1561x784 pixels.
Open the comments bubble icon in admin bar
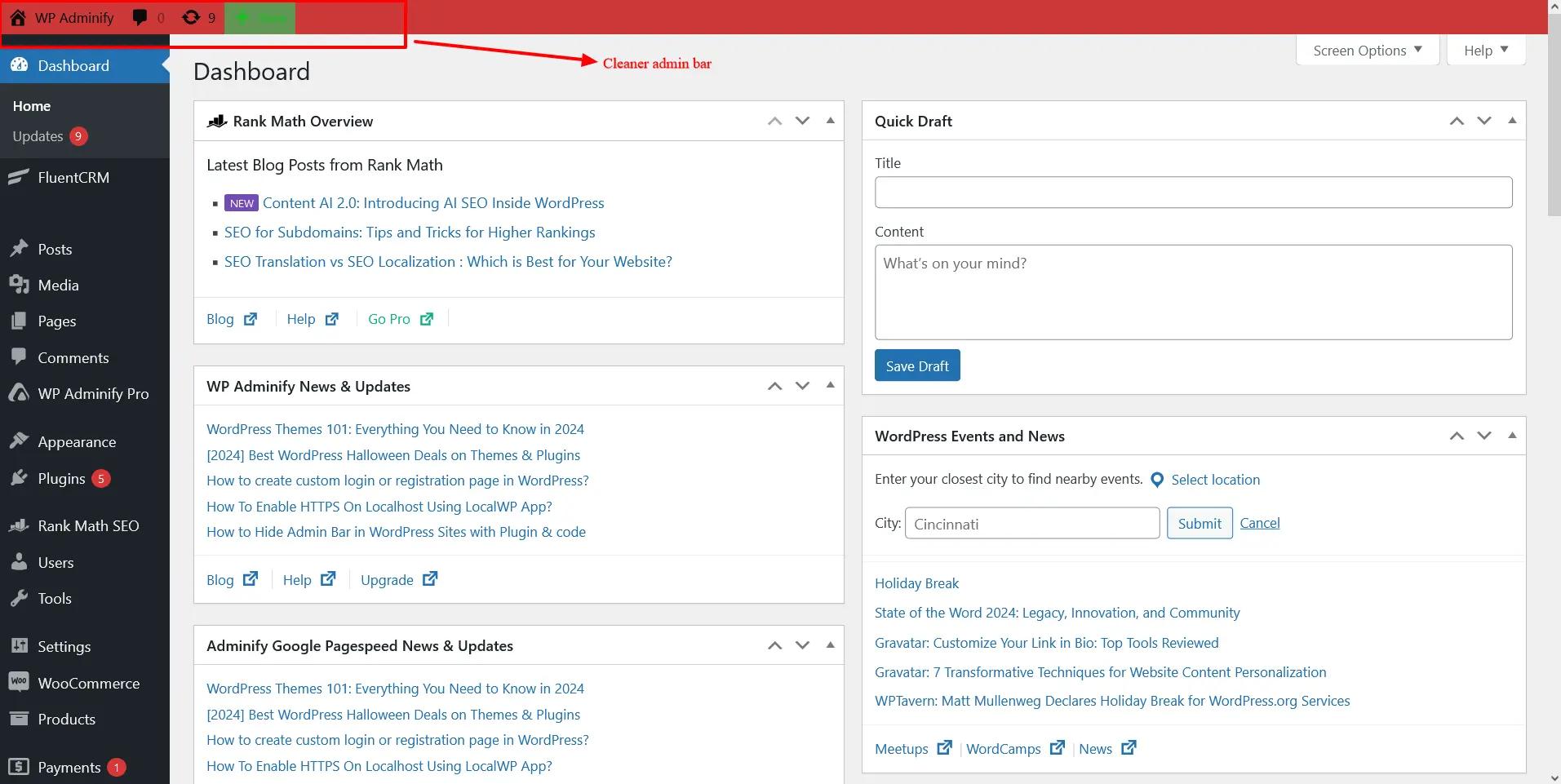(x=140, y=18)
